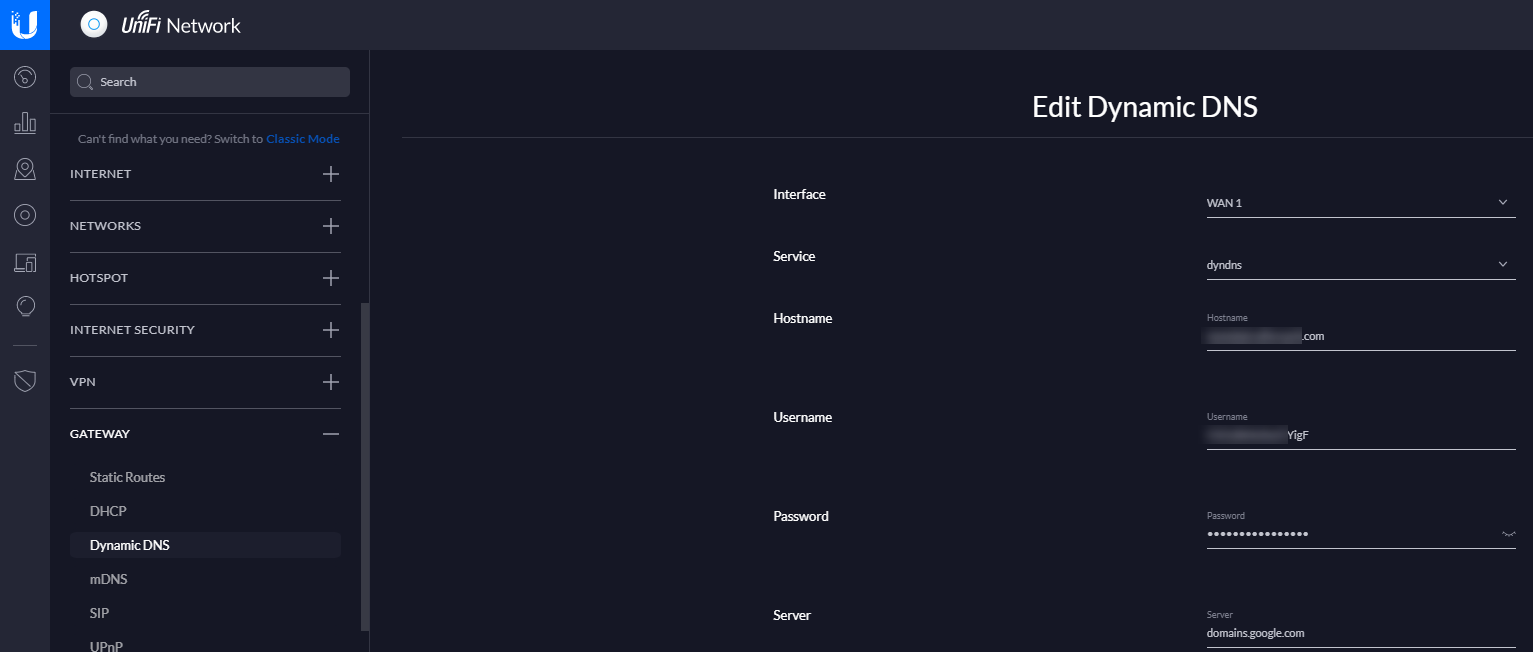
Task: Open the Insights lightbulb icon
Action: click(25, 307)
